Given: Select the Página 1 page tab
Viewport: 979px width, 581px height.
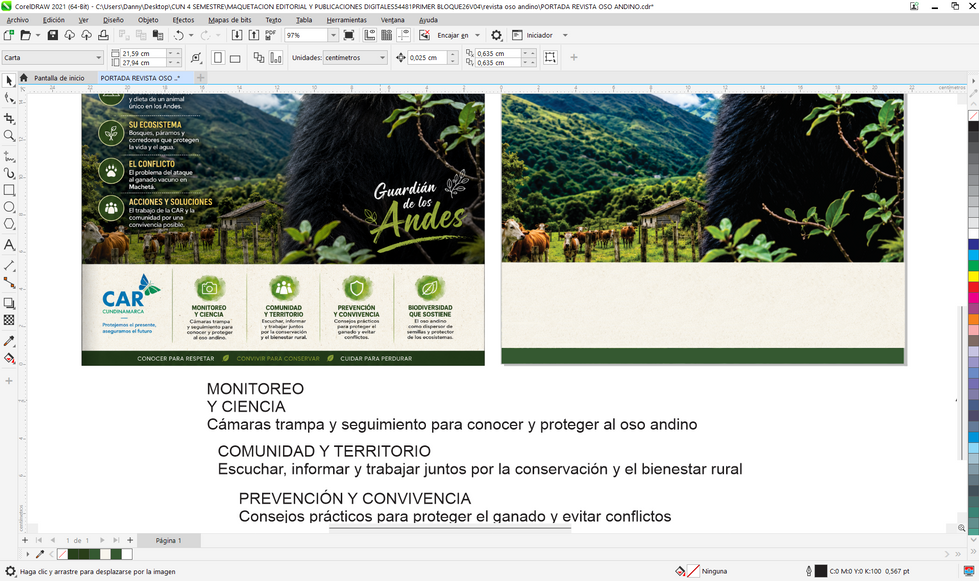Looking at the screenshot, I should tap(168, 540).
